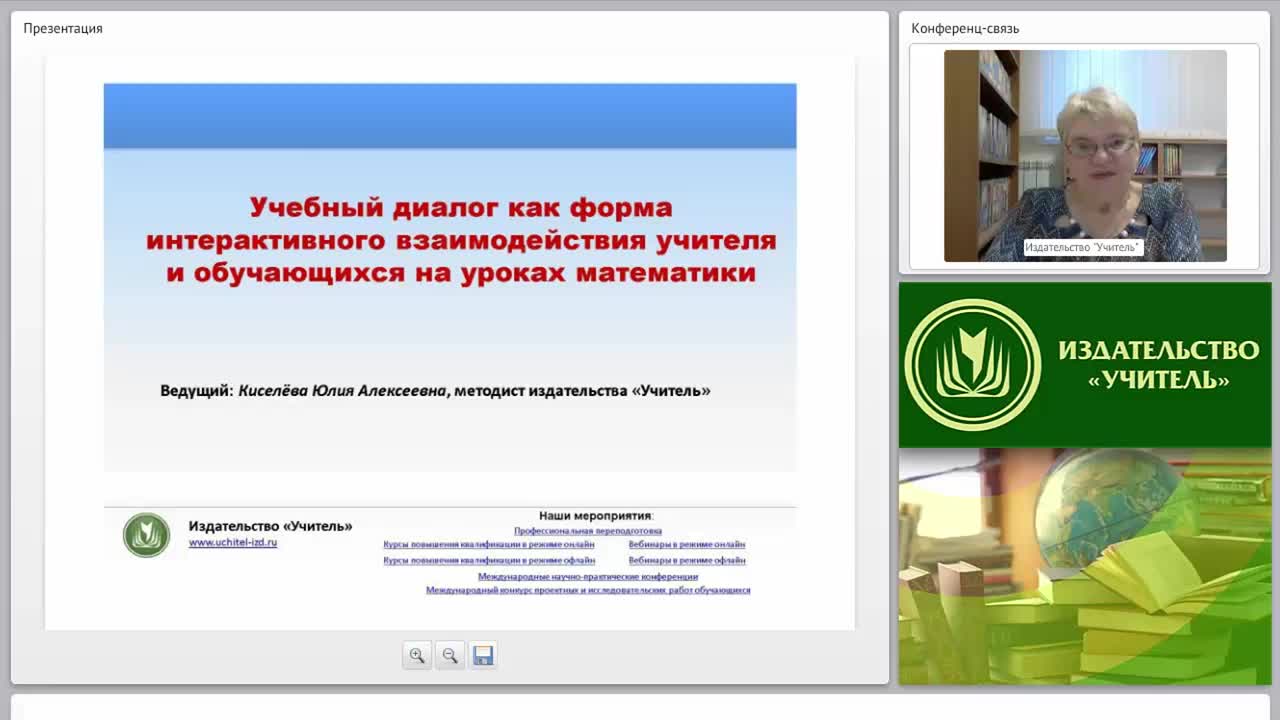Open Вебинары в режиме онлайн link
This screenshot has width=1280, height=720.
687,545
